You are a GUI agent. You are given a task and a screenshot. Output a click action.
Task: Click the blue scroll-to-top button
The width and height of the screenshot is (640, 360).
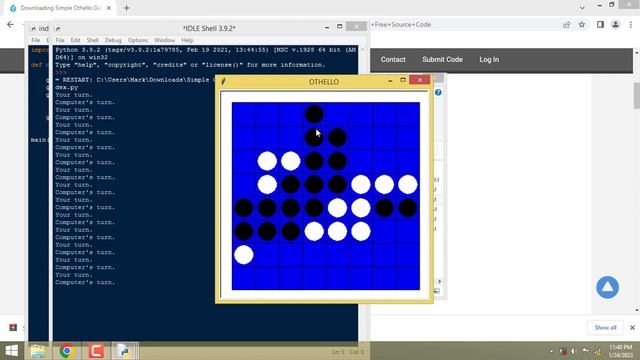tap(607, 287)
